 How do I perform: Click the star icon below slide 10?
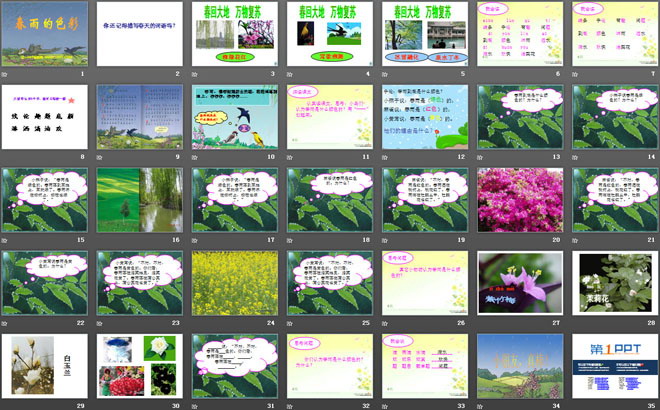click(x=196, y=157)
